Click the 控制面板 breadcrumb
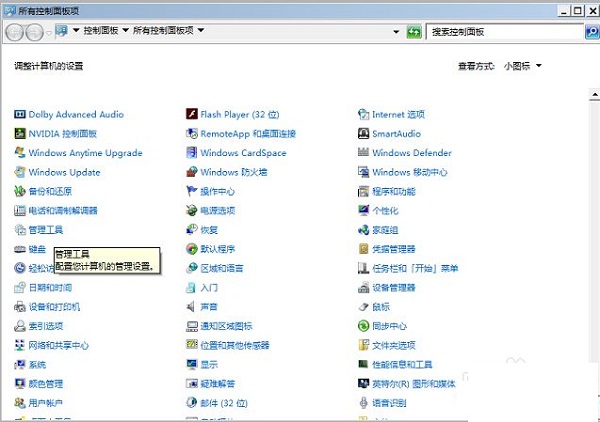The width and height of the screenshot is (600, 422). 101,30
